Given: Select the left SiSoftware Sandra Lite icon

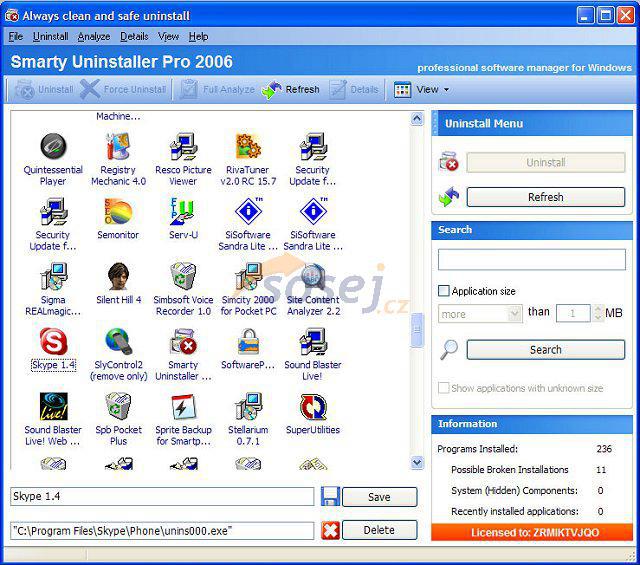Looking at the screenshot, I should coord(248,211).
